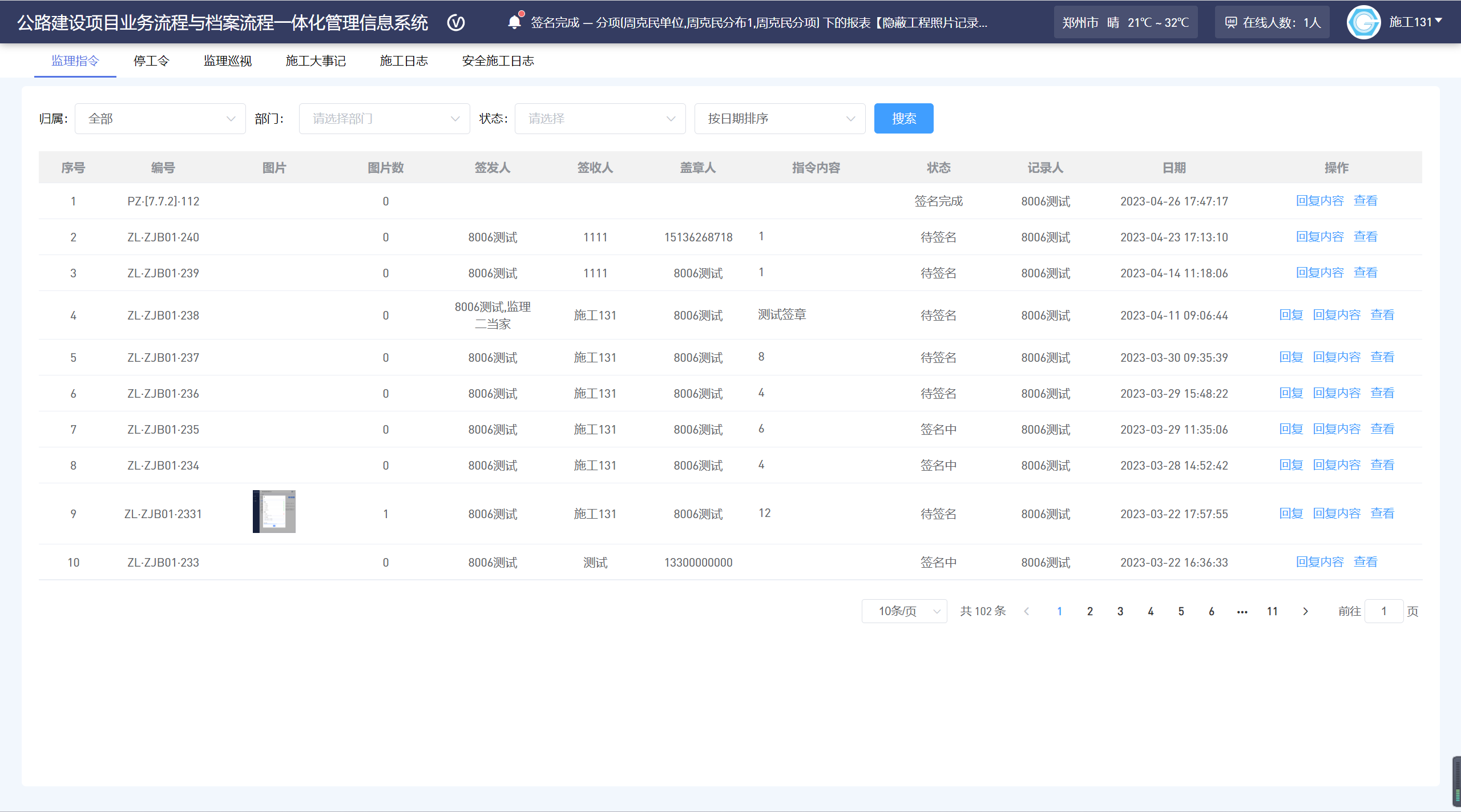Click 回复内容 for row ZL-ZJB01-233

pos(1320,562)
